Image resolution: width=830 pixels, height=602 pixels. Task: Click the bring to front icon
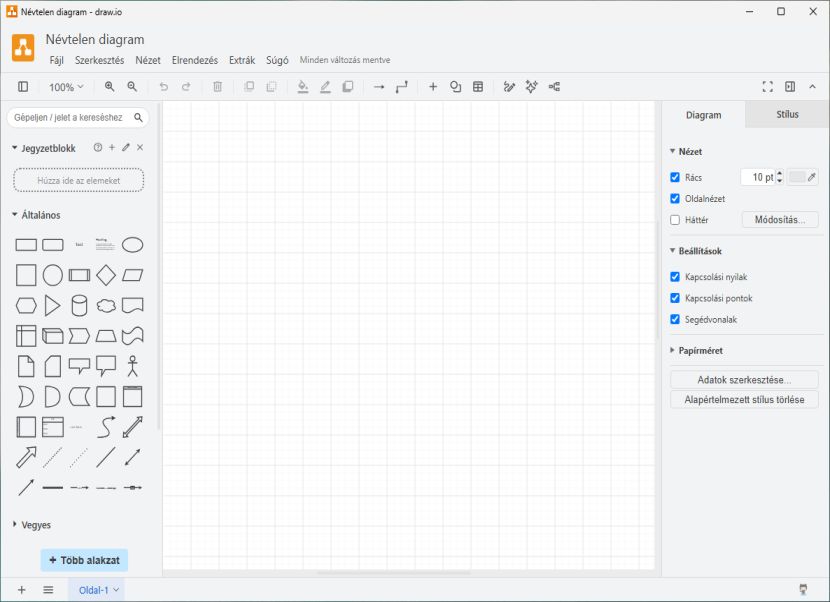point(249,86)
